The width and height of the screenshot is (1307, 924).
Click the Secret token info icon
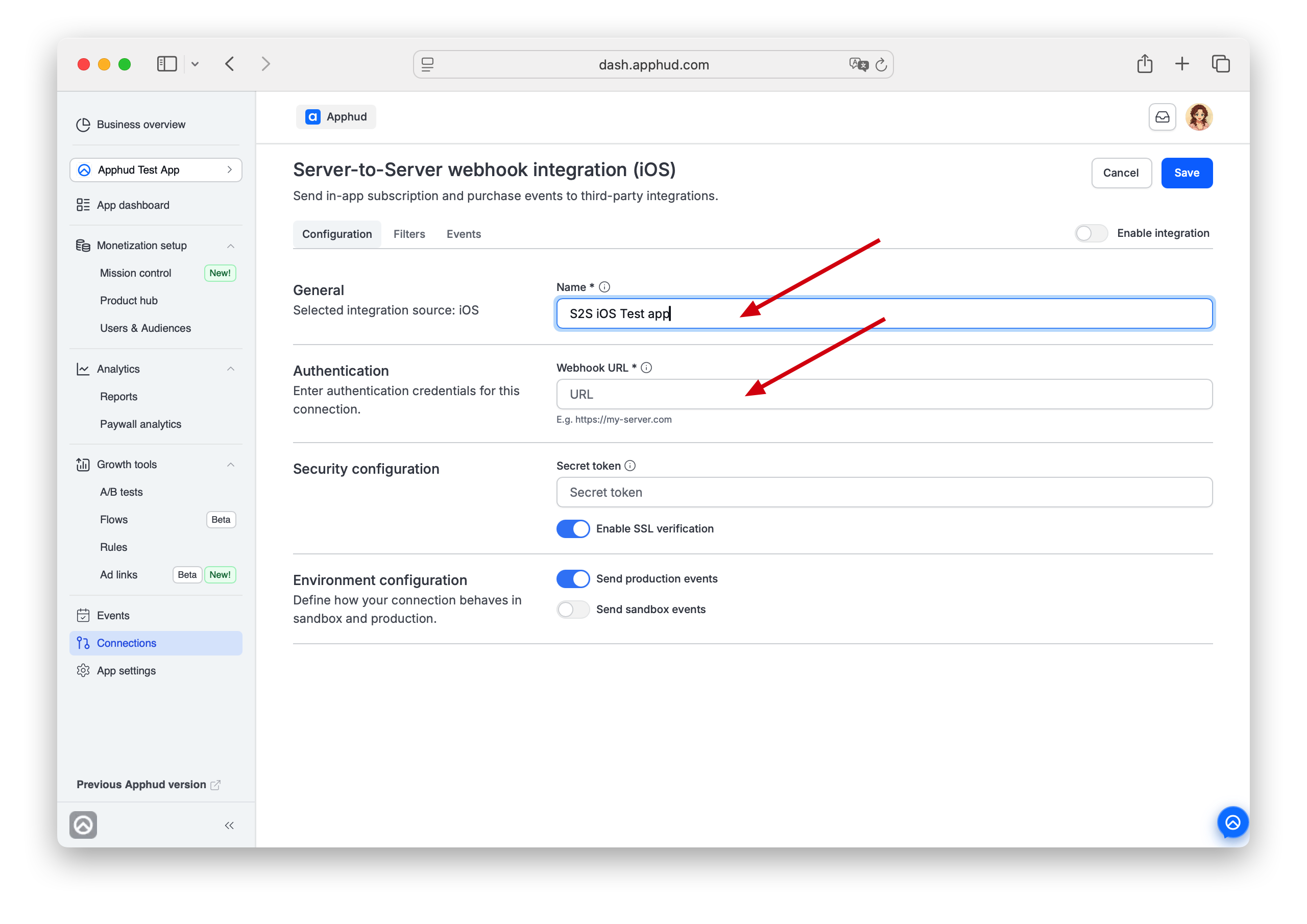[x=630, y=466]
